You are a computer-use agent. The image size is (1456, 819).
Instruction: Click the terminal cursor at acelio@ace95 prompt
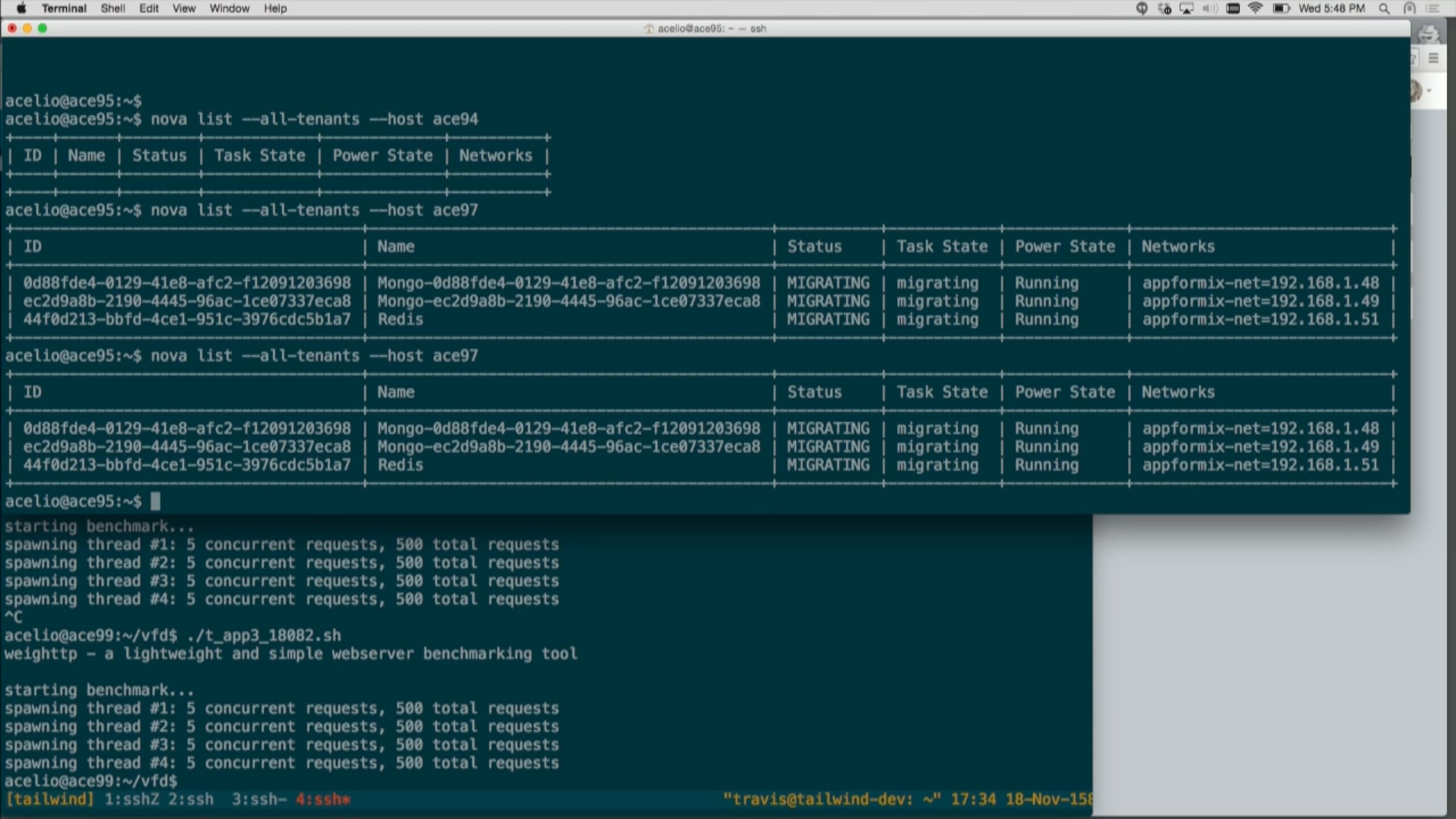[155, 501]
